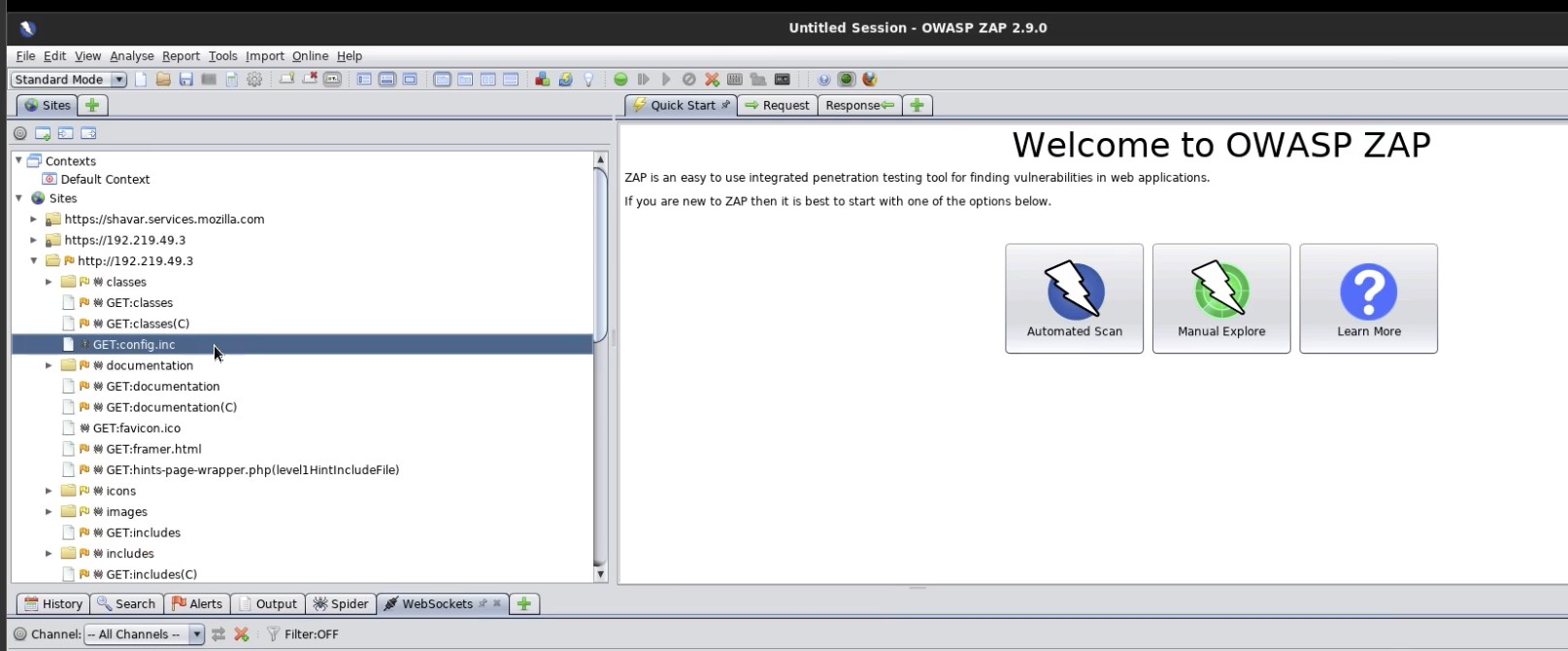This screenshot has width=1568, height=651.
Task: Expand the documentation folder node
Action: tap(49, 365)
